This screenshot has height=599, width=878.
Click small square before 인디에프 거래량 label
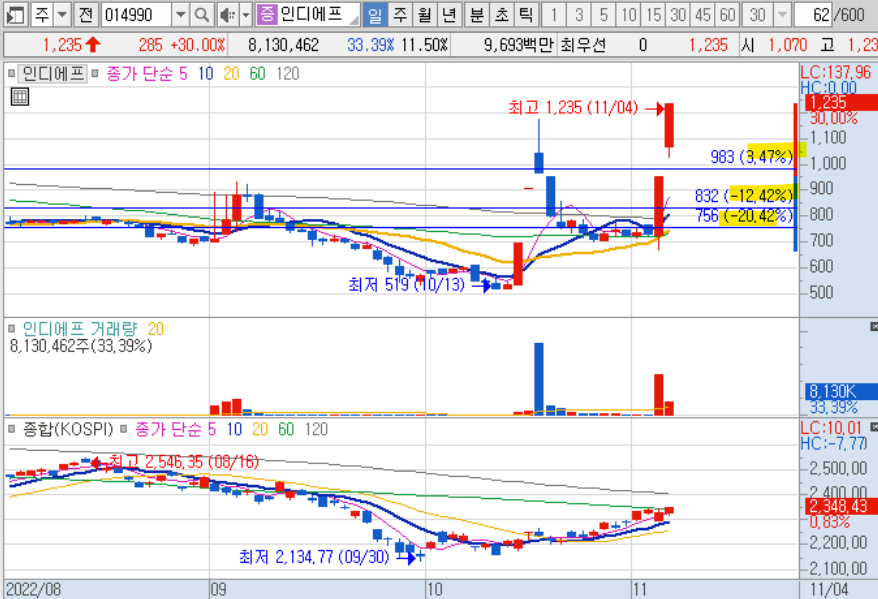pyautogui.click(x=11, y=329)
